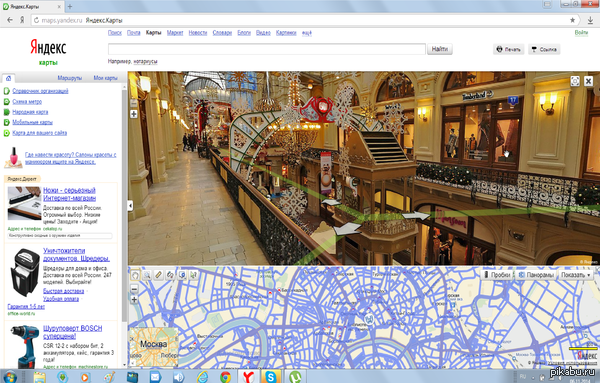Open the Показать dropdown
The width and height of the screenshot is (600, 383).
pyautogui.click(x=576, y=275)
